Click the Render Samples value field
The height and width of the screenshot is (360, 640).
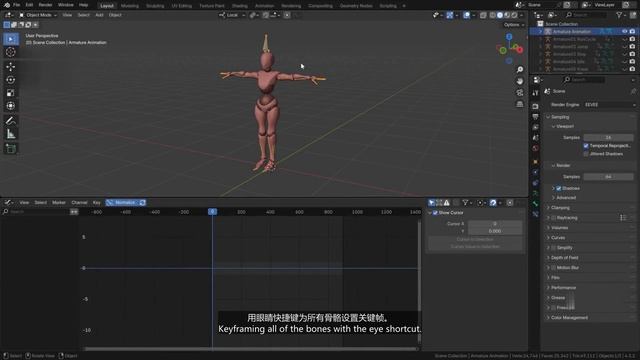click(608, 177)
